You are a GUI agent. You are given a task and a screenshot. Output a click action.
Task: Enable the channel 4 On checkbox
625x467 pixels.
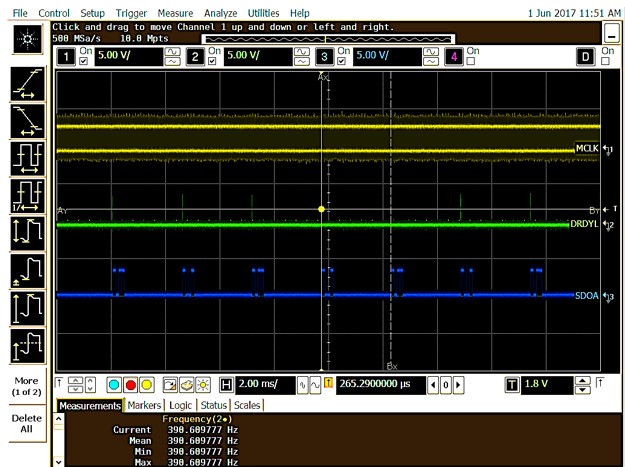point(471,62)
